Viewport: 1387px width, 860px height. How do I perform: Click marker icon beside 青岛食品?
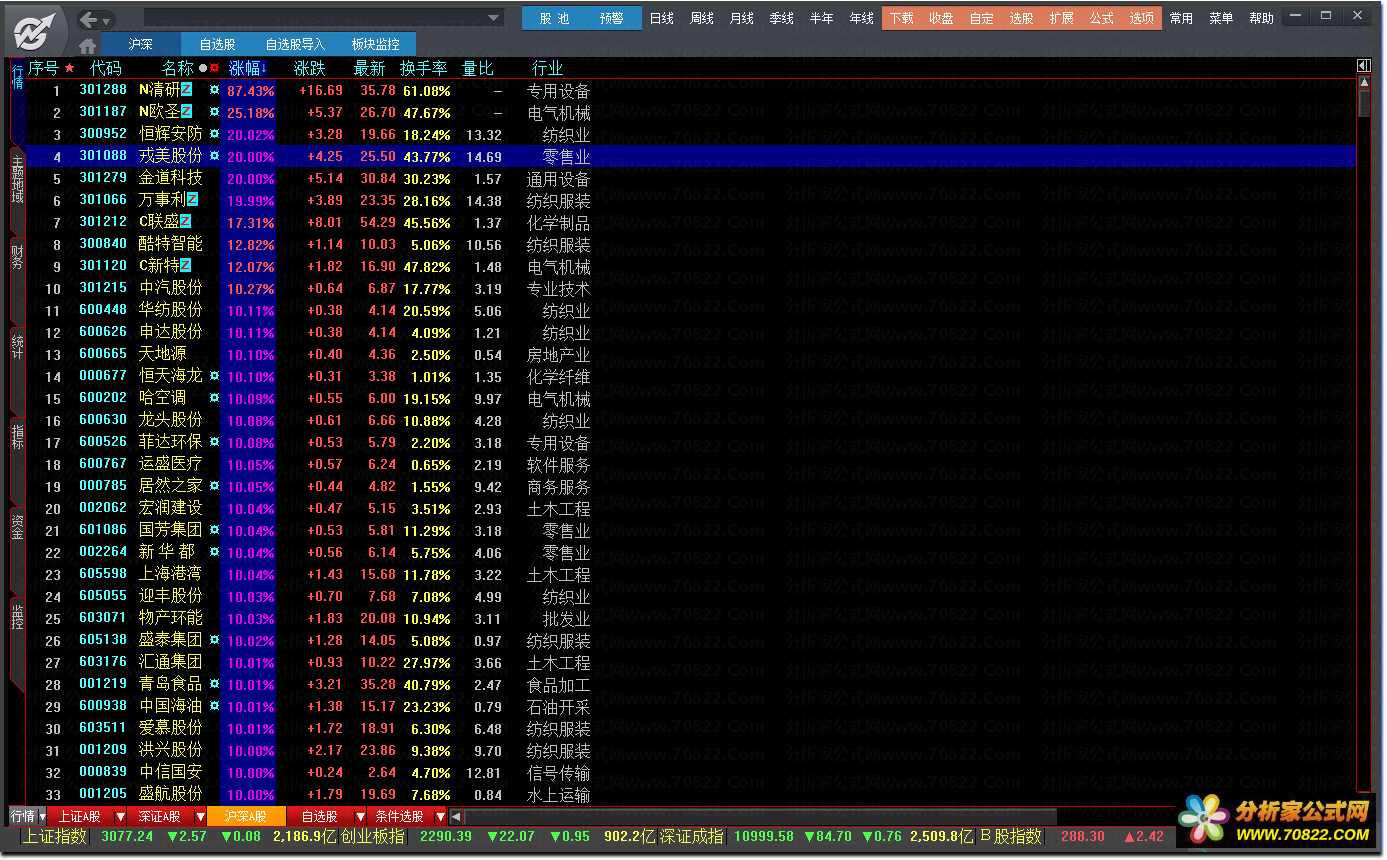coord(214,684)
